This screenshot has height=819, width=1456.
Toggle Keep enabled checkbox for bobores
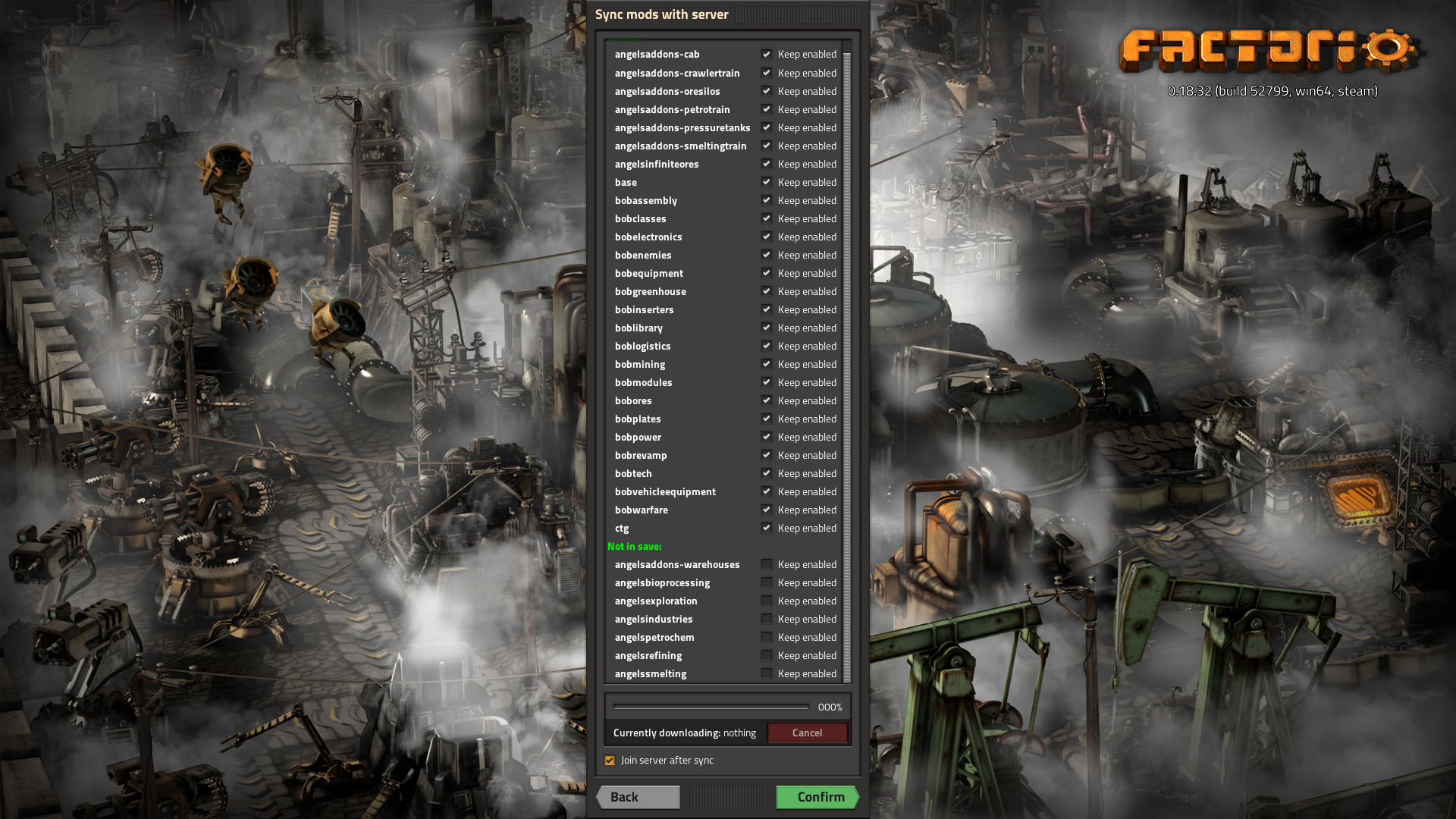coord(767,400)
